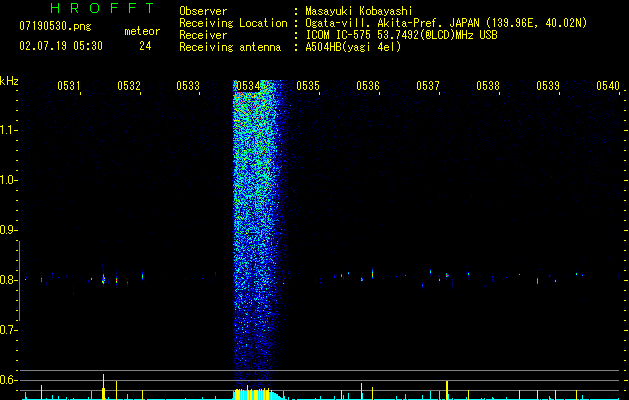This screenshot has height=400, width=629.
Task: Click the 1.1 kHz axis label
Action: [7, 130]
